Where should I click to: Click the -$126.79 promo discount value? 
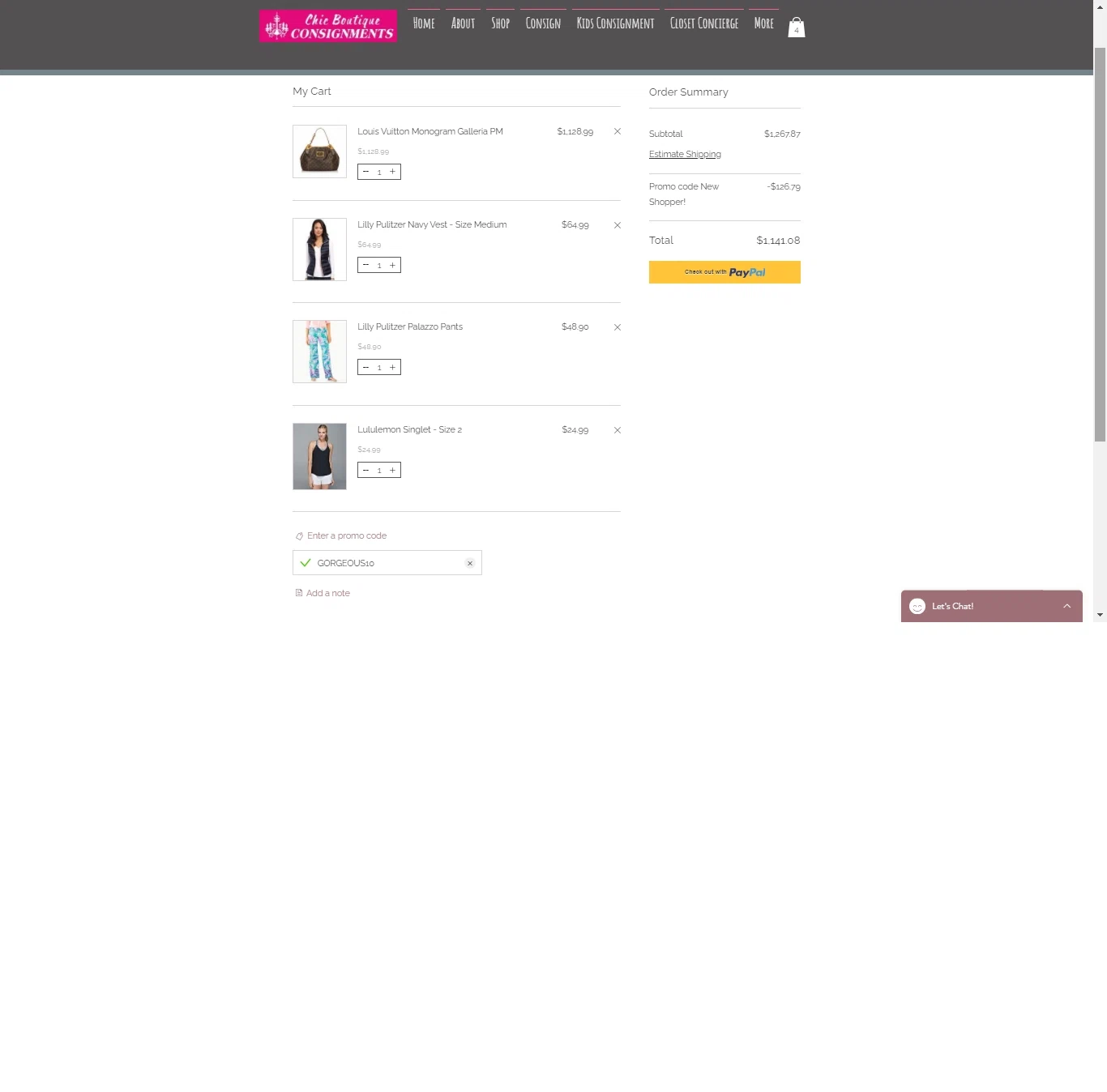pyautogui.click(x=784, y=186)
